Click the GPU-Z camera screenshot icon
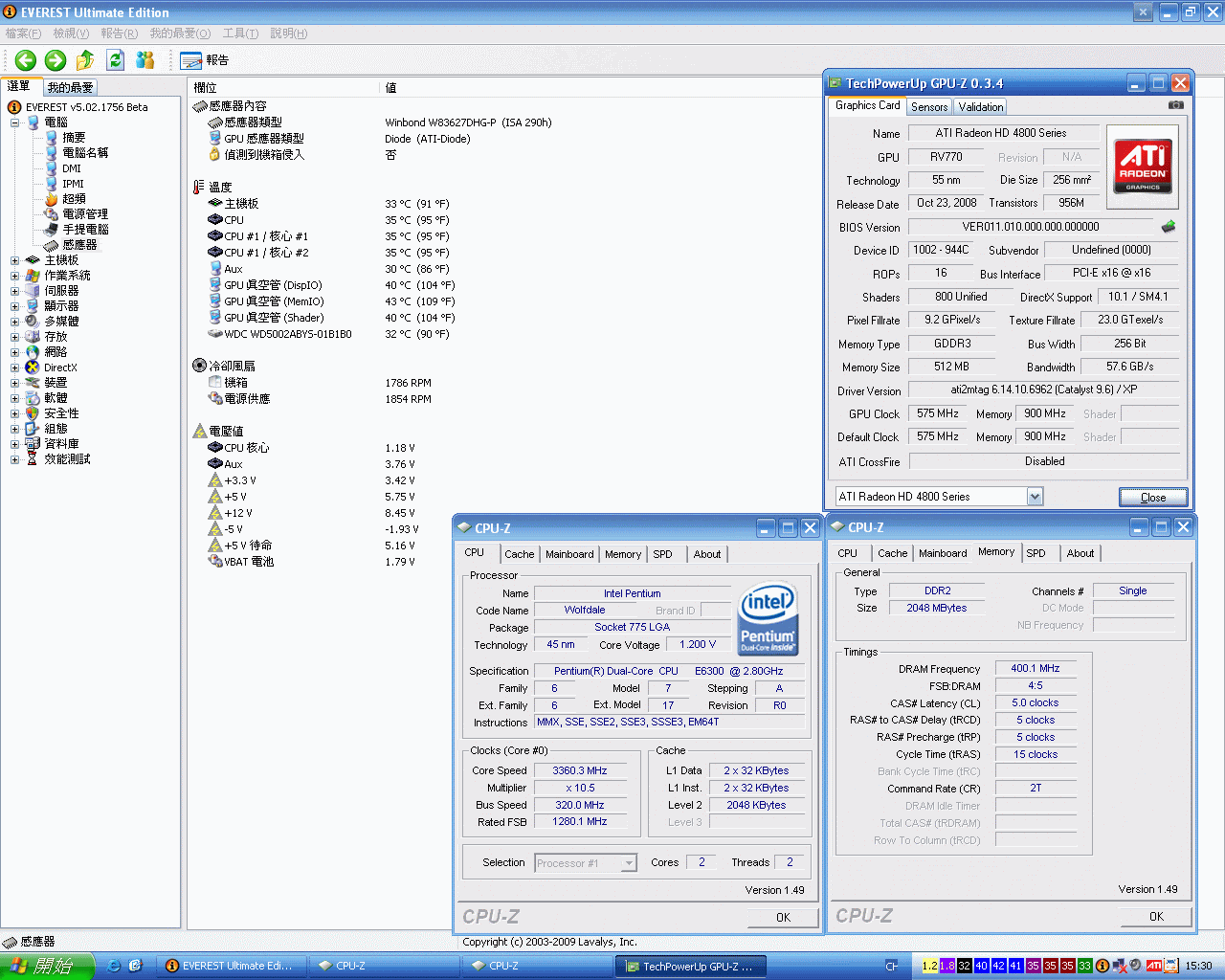1225x980 pixels. [x=1175, y=105]
